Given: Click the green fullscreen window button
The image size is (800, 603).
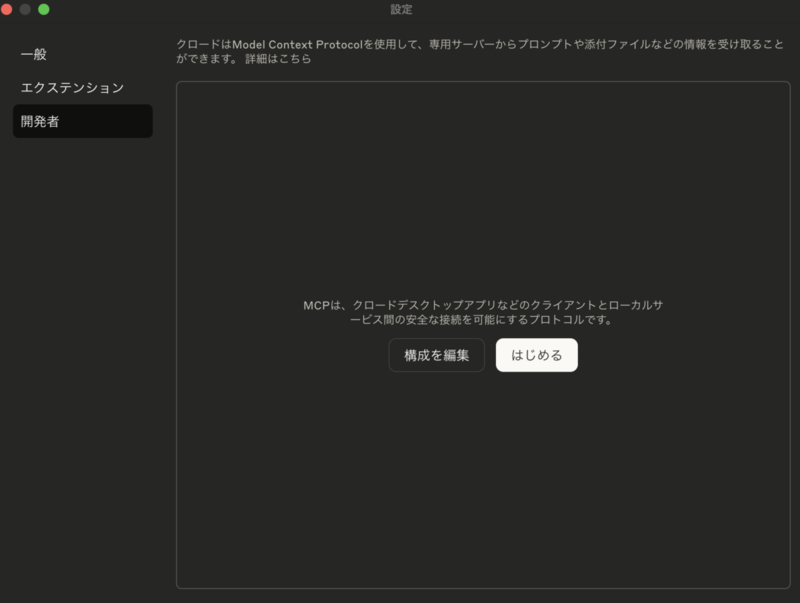Looking at the screenshot, I should (44, 9).
